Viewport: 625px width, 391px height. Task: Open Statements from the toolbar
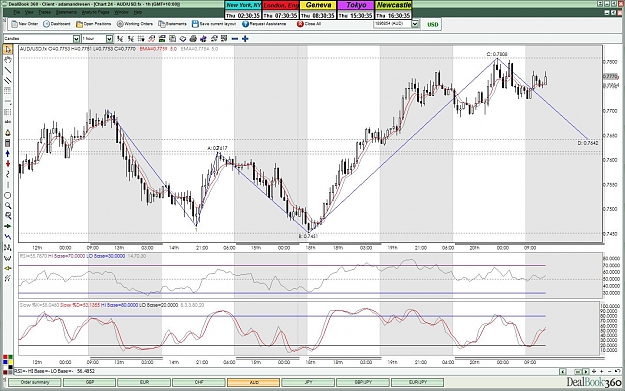coord(172,24)
